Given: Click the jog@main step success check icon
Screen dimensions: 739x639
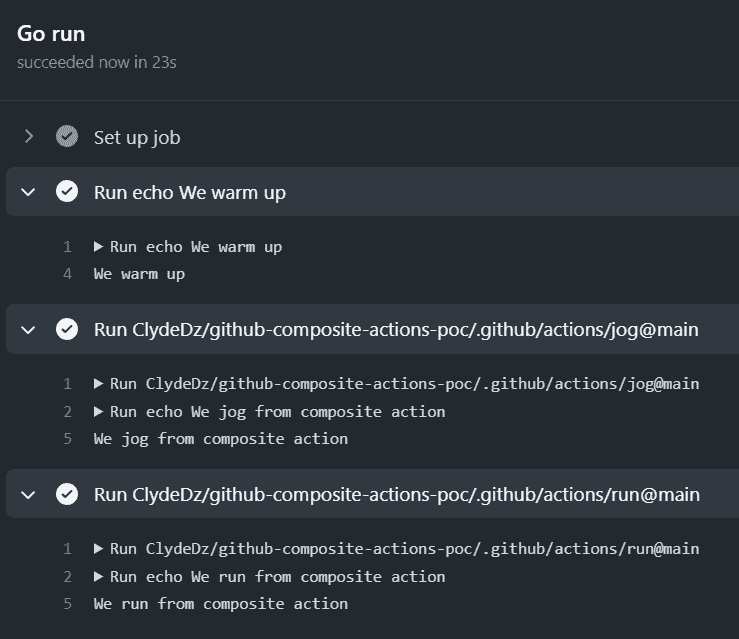Looking at the screenshot, I should pos(67,329).
